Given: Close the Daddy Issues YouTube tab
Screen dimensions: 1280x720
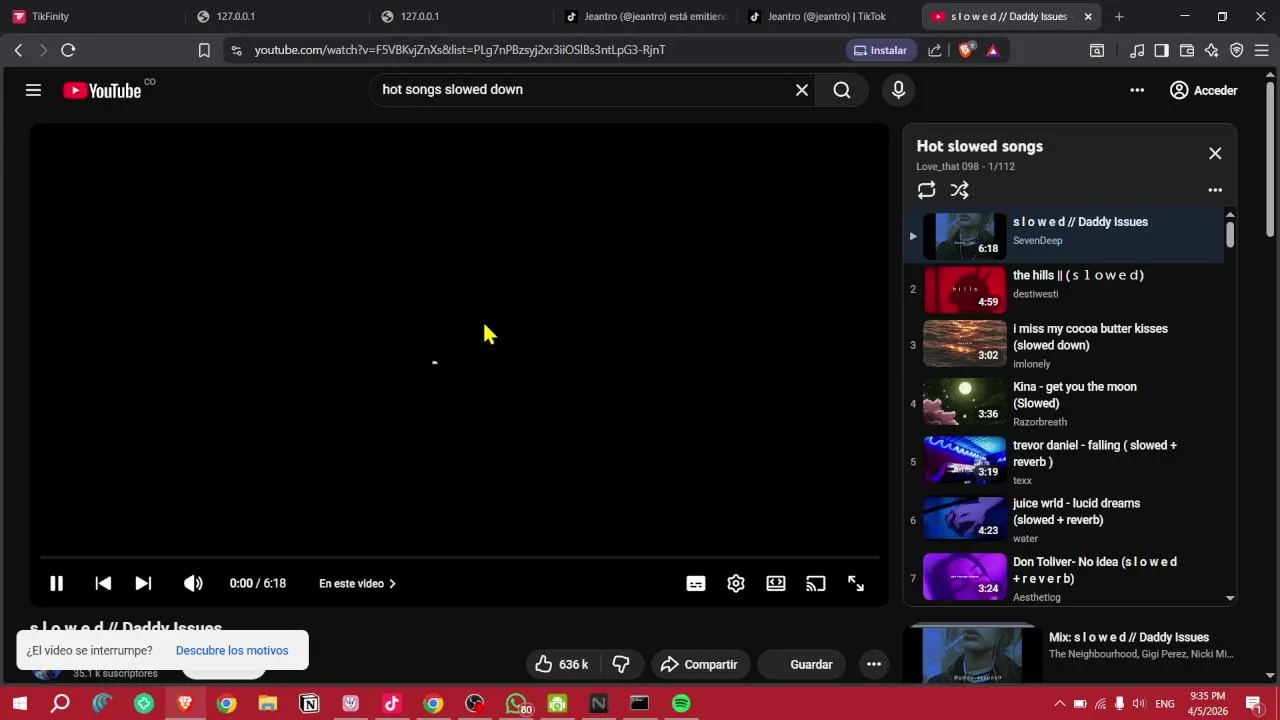Looking at the screenshot, I should (x=1088, y=16).
